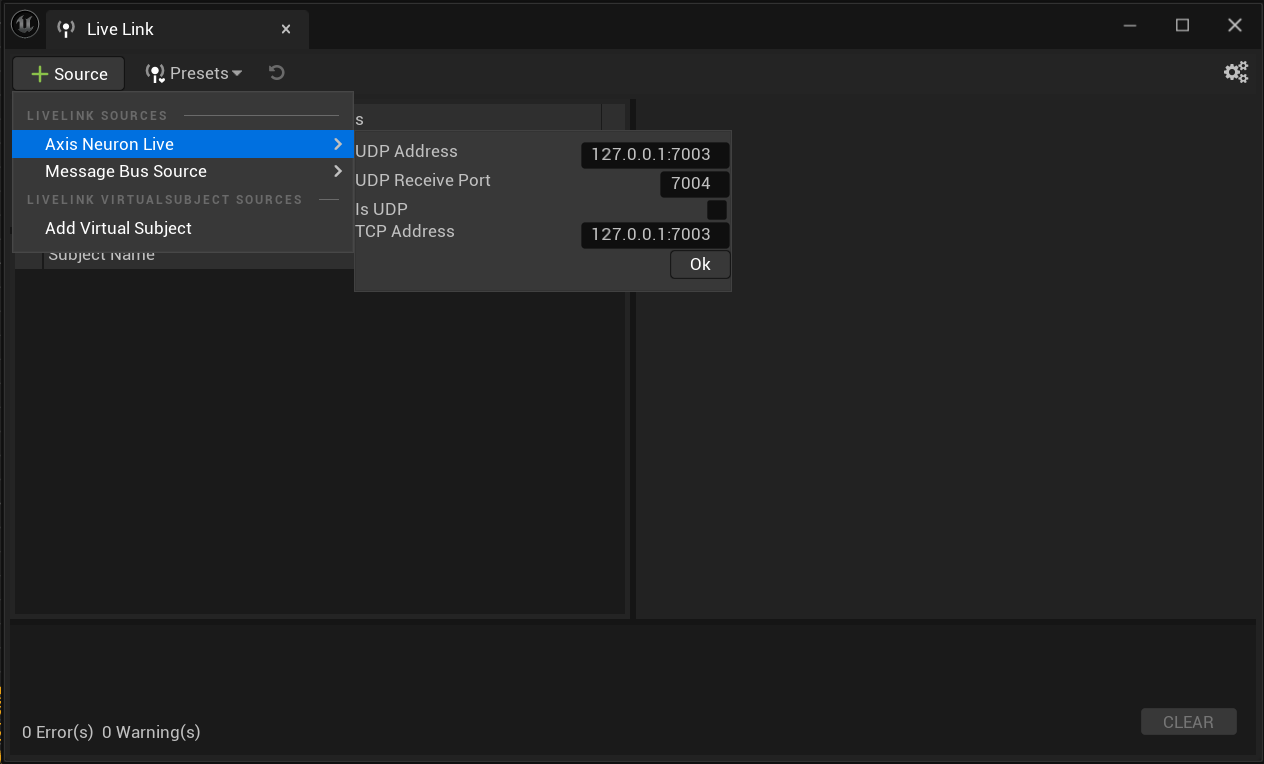Click the green plus Source button
Image resolution: width=1264 pixels, height=764 pixels.
click(69, 74)
